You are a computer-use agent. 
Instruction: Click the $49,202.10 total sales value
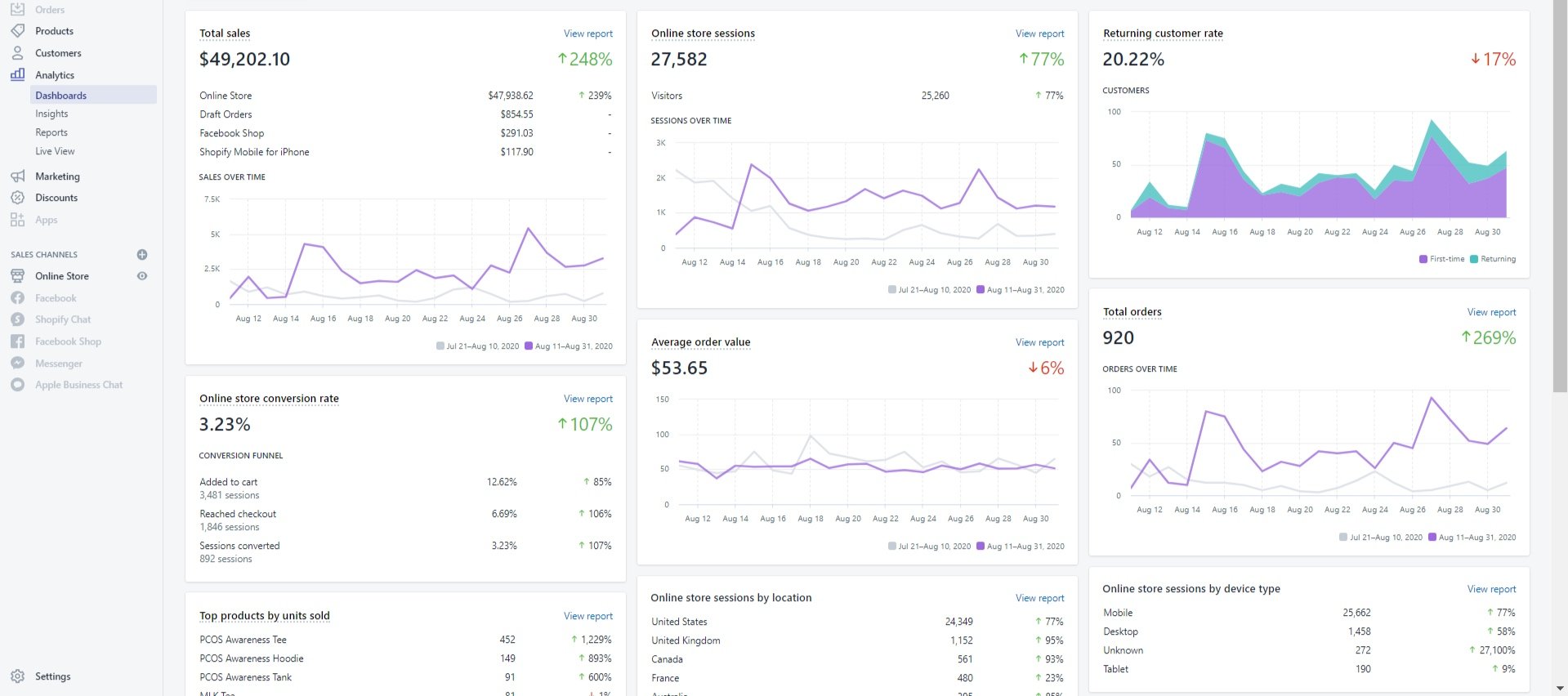[x=244, y=59]
